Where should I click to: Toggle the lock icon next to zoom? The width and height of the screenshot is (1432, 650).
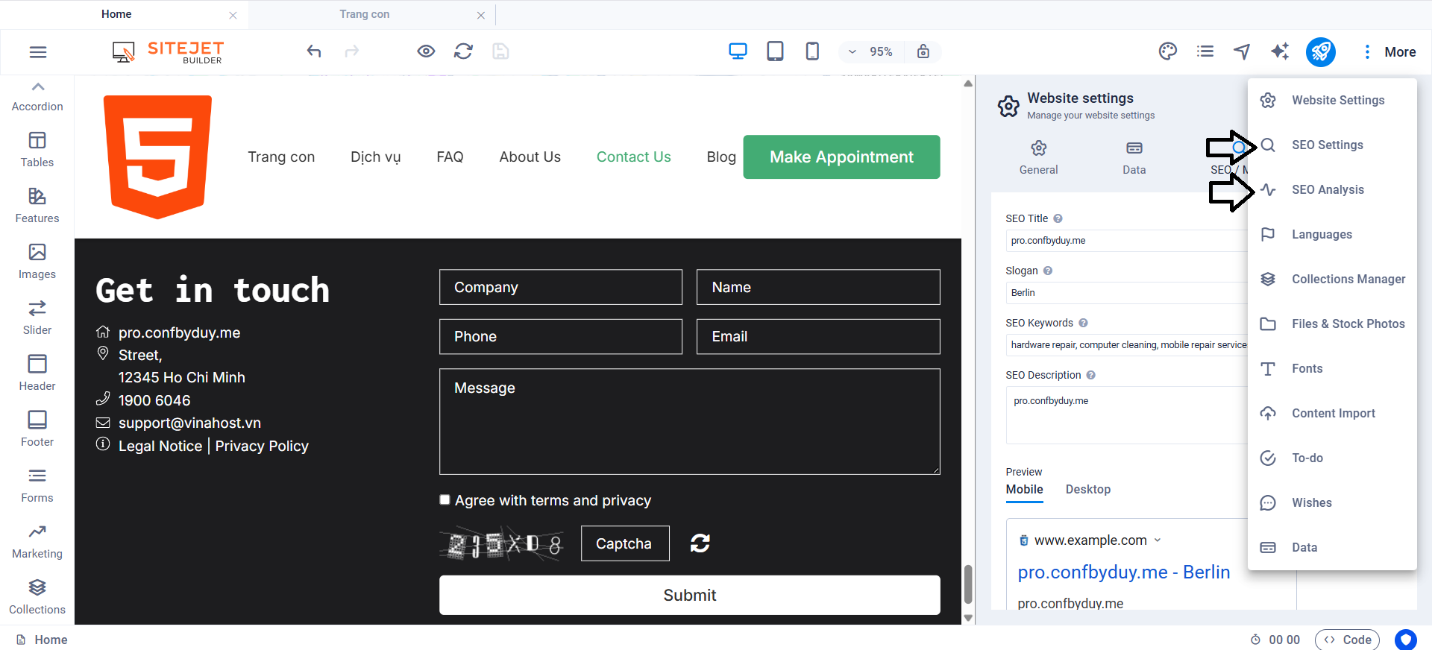point(923,52)
